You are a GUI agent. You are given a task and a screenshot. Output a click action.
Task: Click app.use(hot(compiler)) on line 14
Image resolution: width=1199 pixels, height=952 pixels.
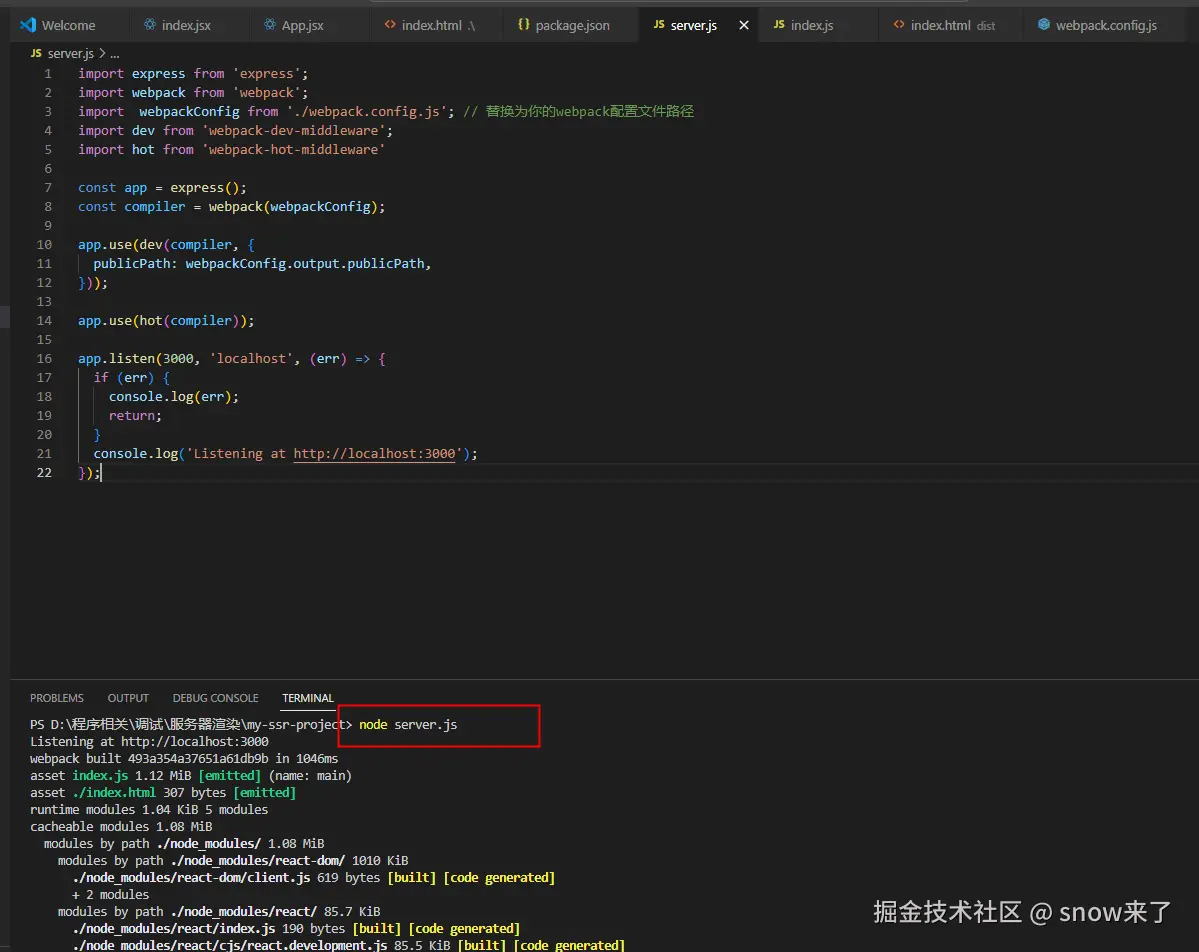(166, 320)
